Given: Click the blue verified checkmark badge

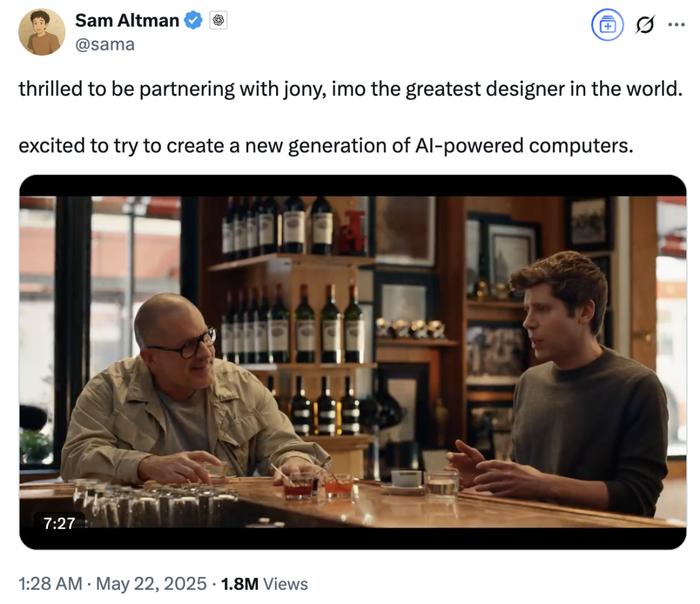Looking at the screenshot, I should coord(193,21).
